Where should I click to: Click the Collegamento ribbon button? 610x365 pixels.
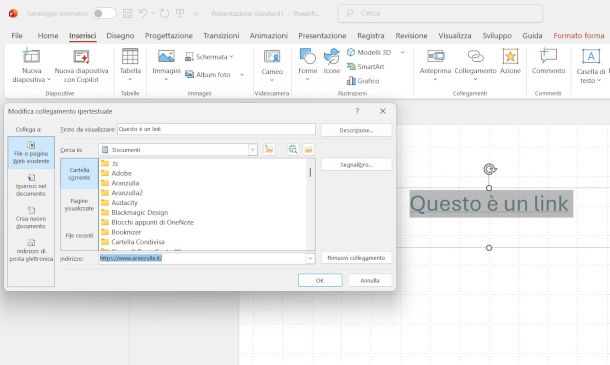pos(475,65)
